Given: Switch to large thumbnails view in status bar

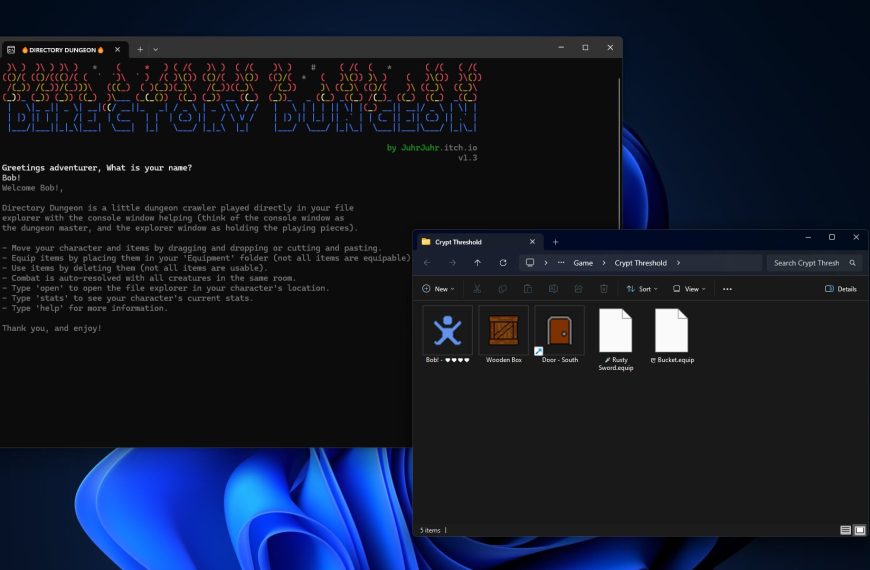Looking at the screenshot, I should click(859, 530).
